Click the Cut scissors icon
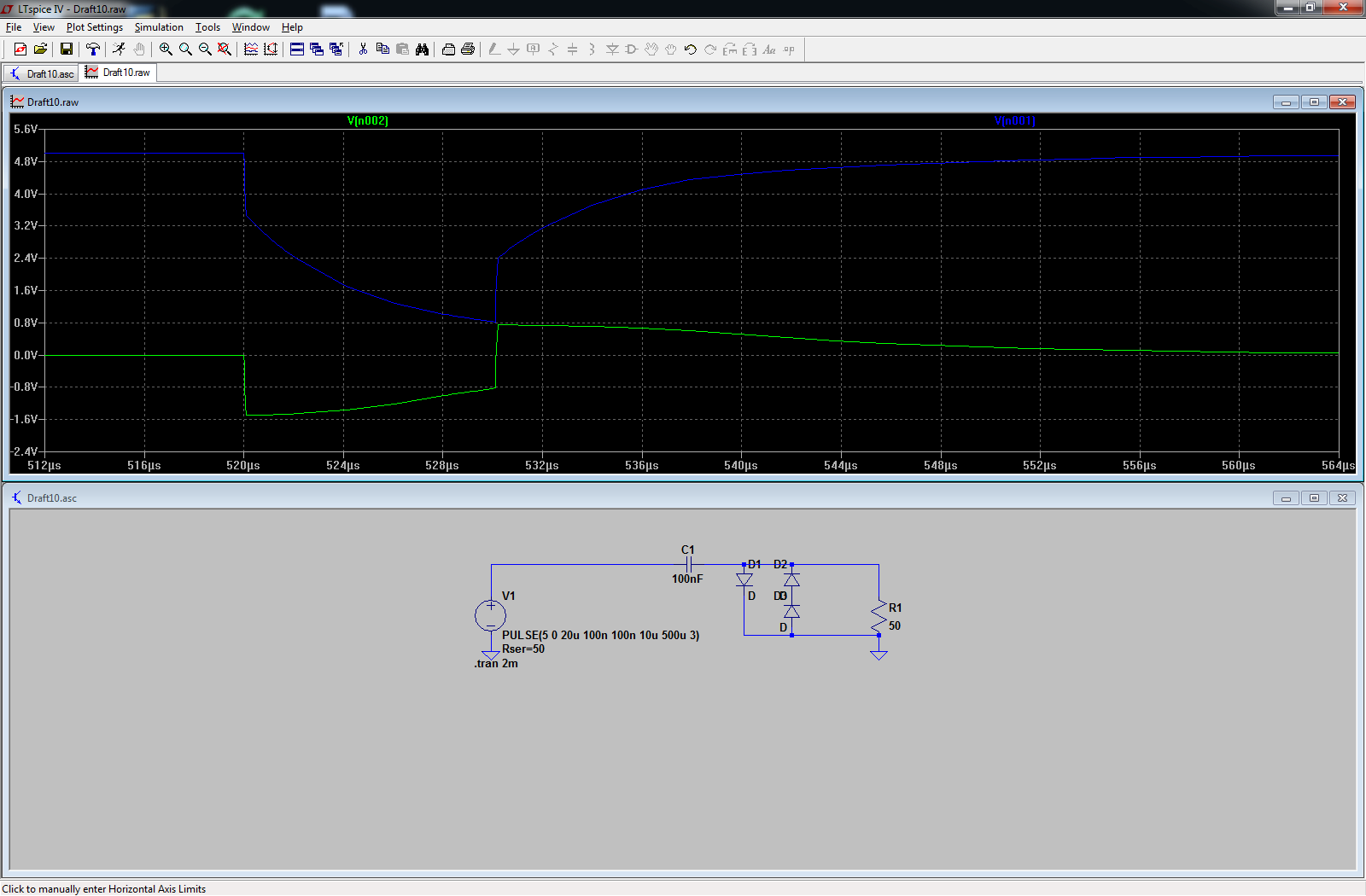1366x896 pixels. click(x=363, y=49)
